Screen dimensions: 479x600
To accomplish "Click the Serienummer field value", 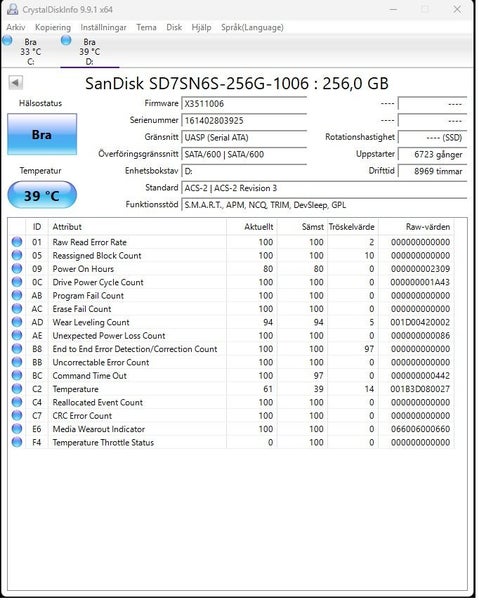I will (244, 121).
